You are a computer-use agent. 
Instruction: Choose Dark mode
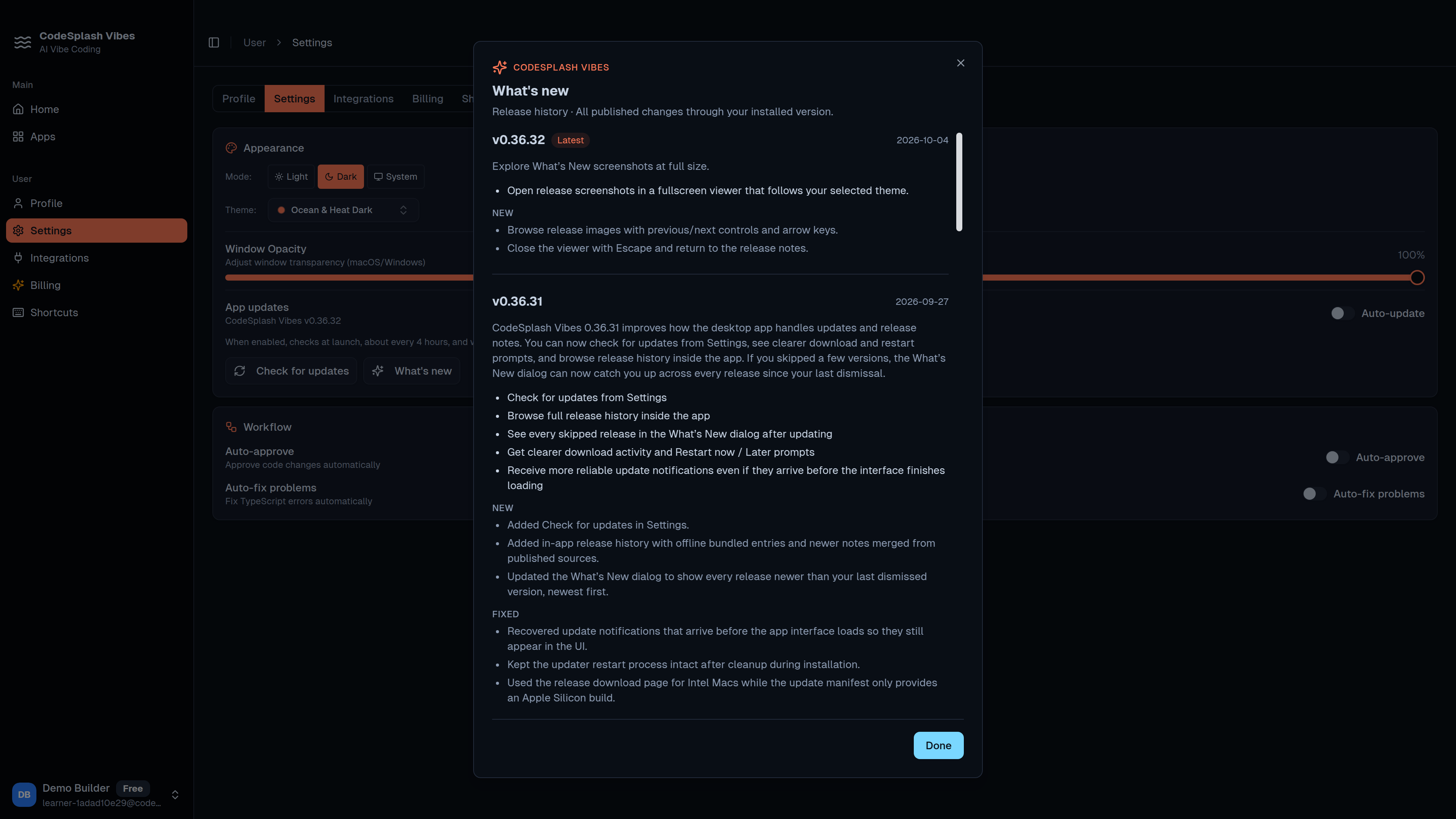click(x=341, y=176)
